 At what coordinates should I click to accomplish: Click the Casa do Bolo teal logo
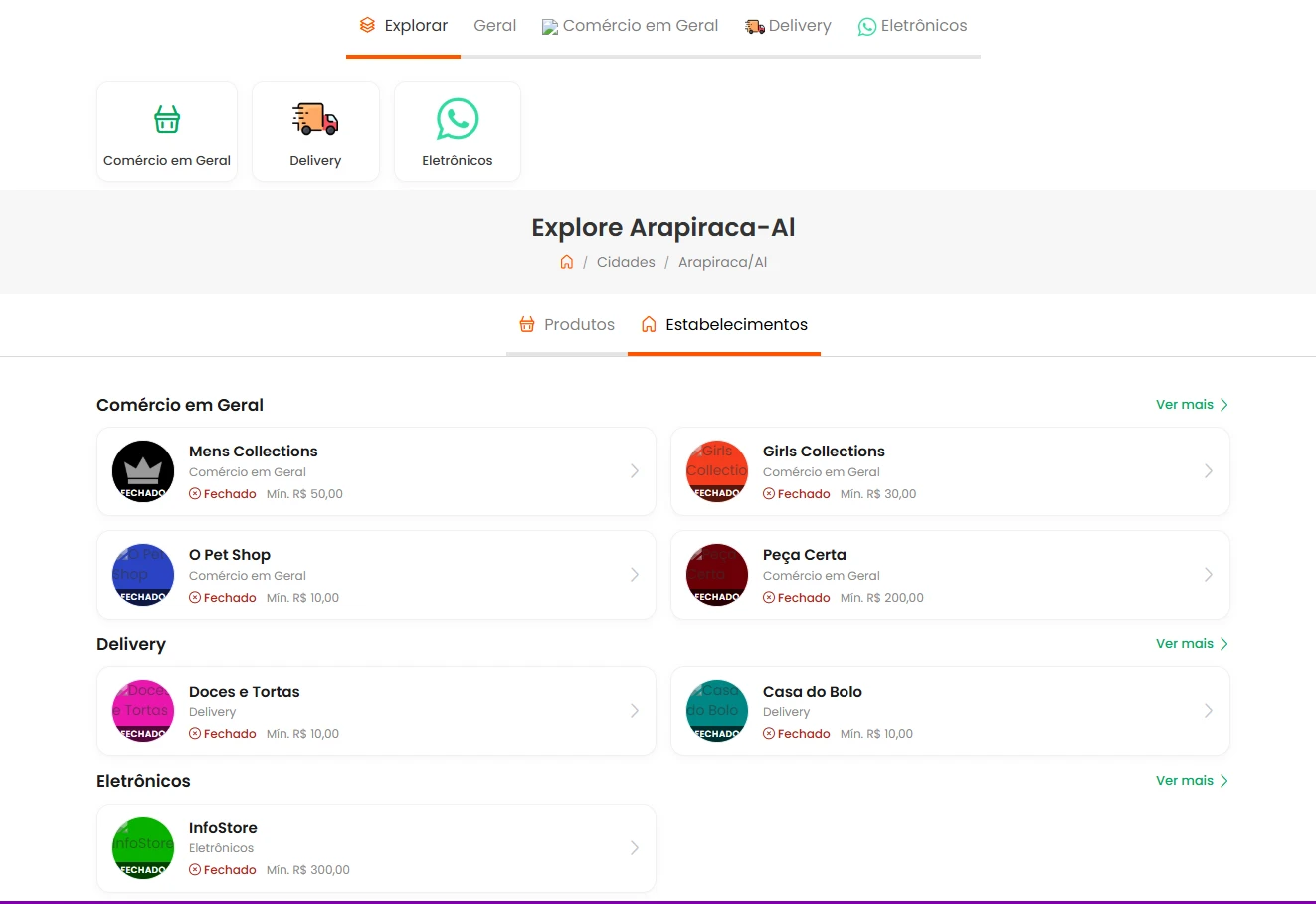(x=717, y=711)
